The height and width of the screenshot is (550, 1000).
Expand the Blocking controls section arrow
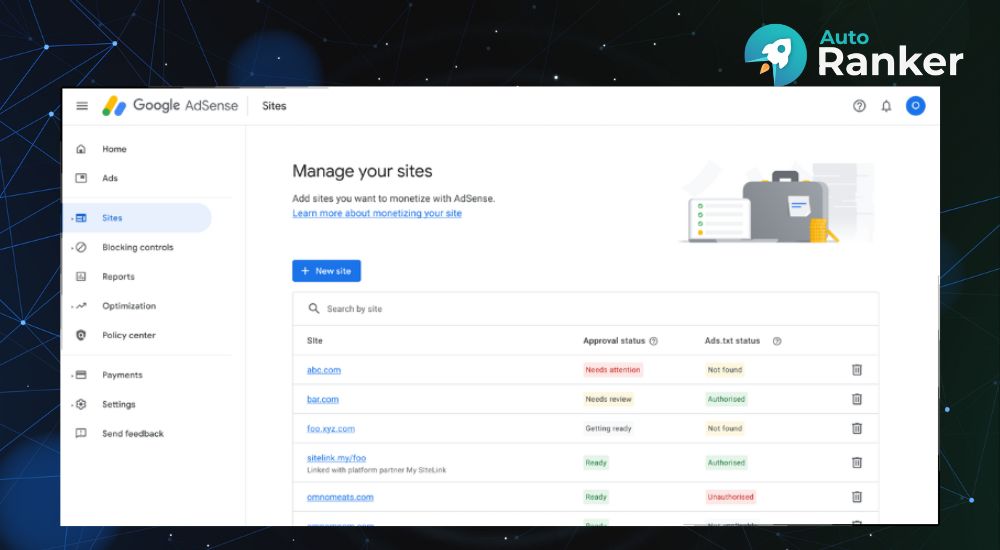71,248
